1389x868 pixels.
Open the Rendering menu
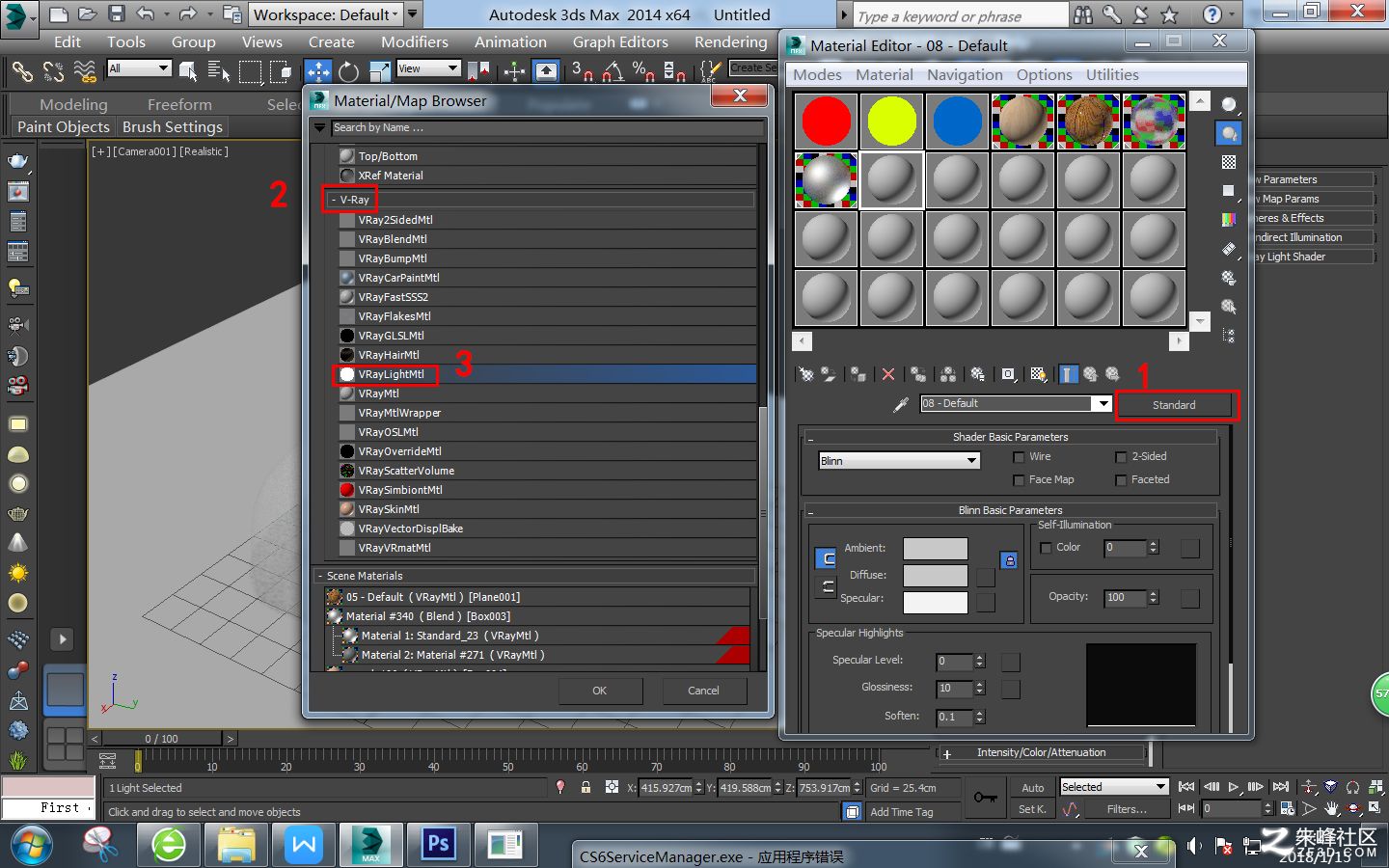pyautogui.click(x=731, y=42)
